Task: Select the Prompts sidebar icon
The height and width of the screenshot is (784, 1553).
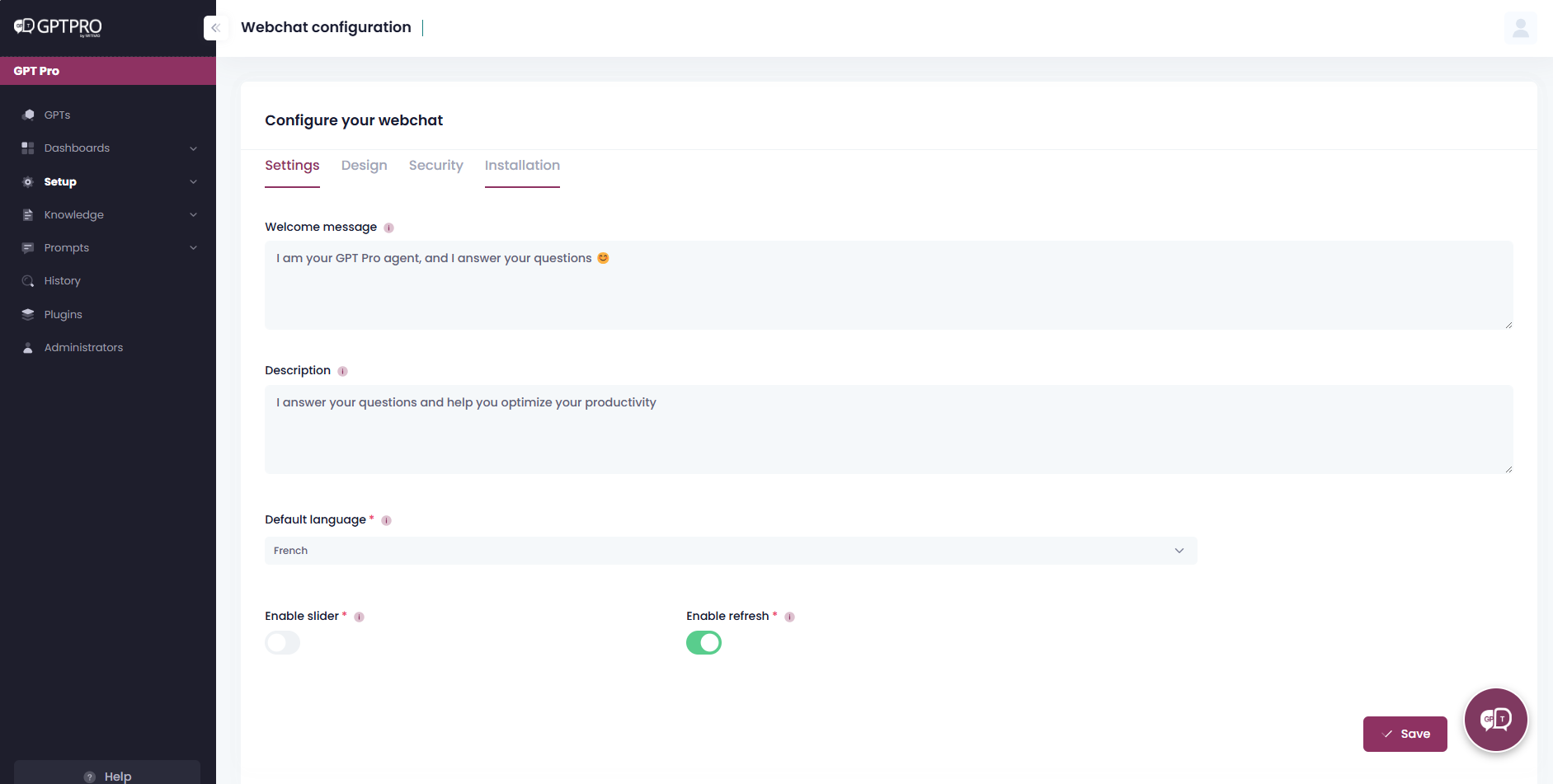Action: [x=29, y=247]
